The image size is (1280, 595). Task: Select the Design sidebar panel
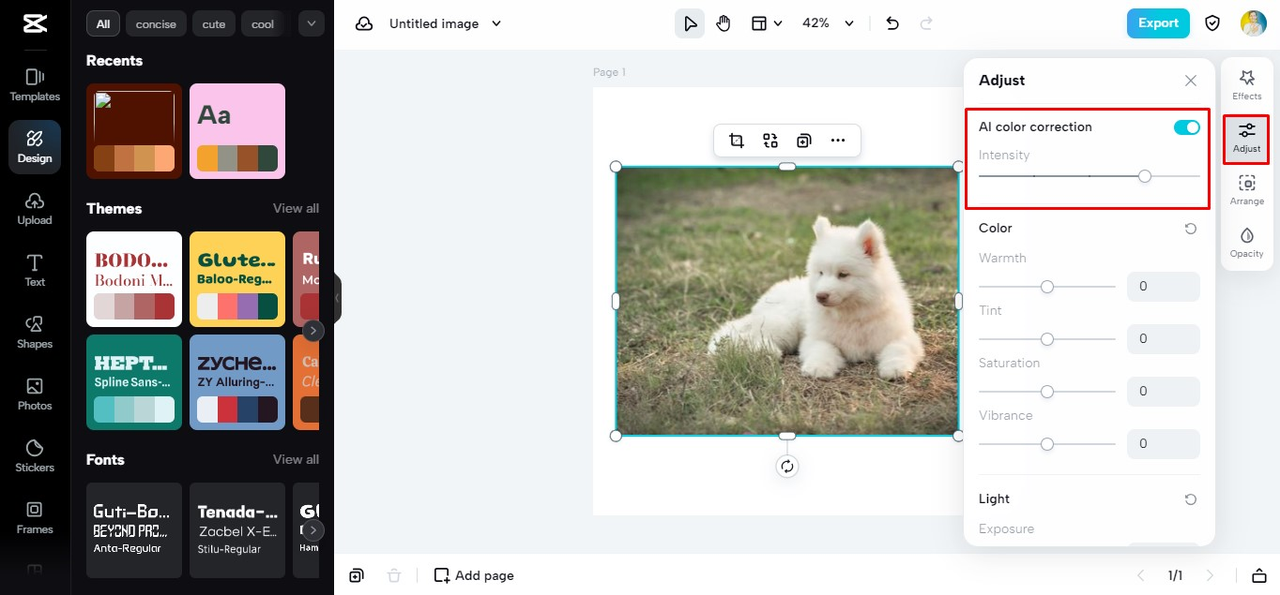tap(35, 147)
